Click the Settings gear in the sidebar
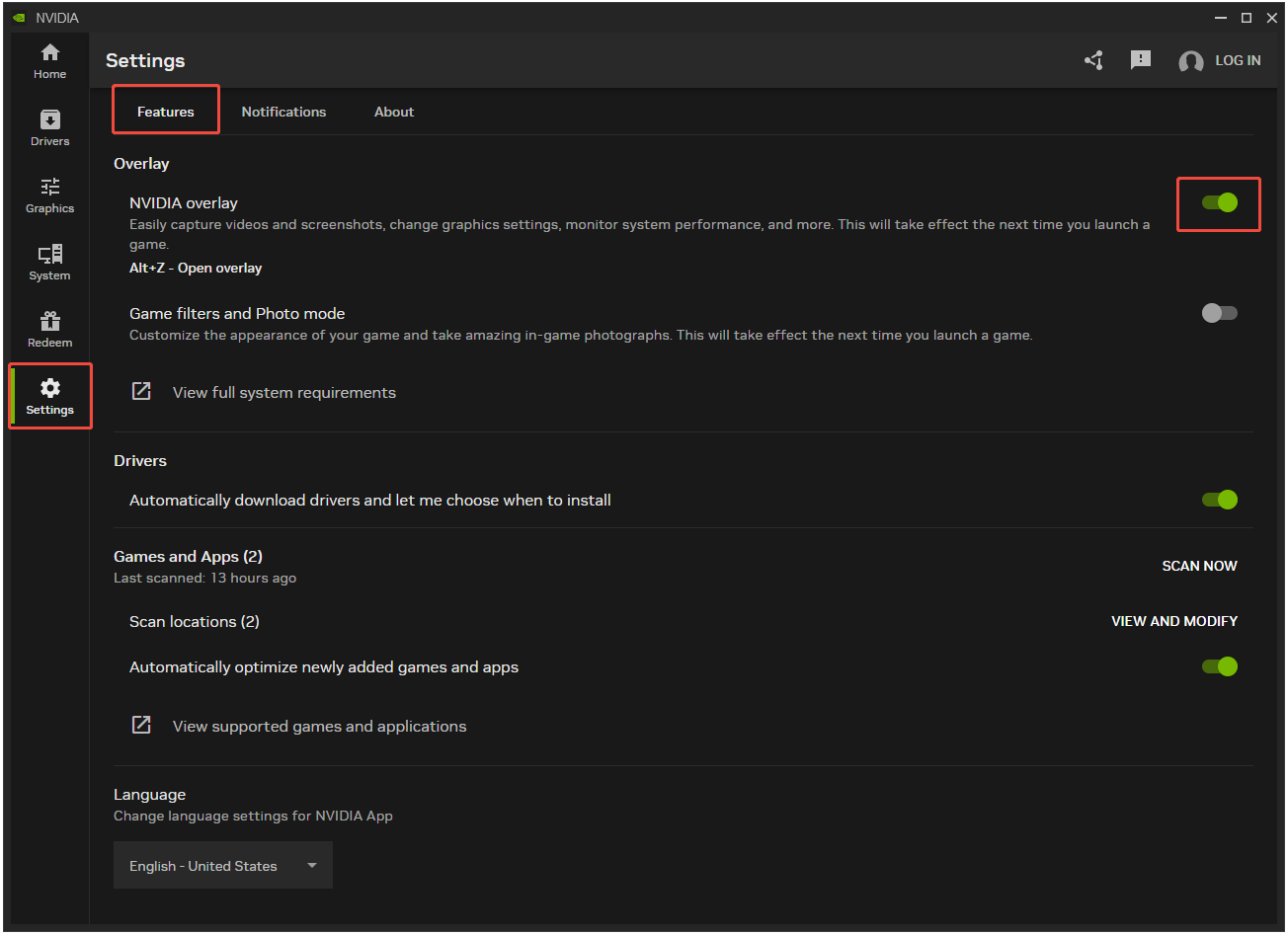1288x936 pixels. (x=49, y=395)
